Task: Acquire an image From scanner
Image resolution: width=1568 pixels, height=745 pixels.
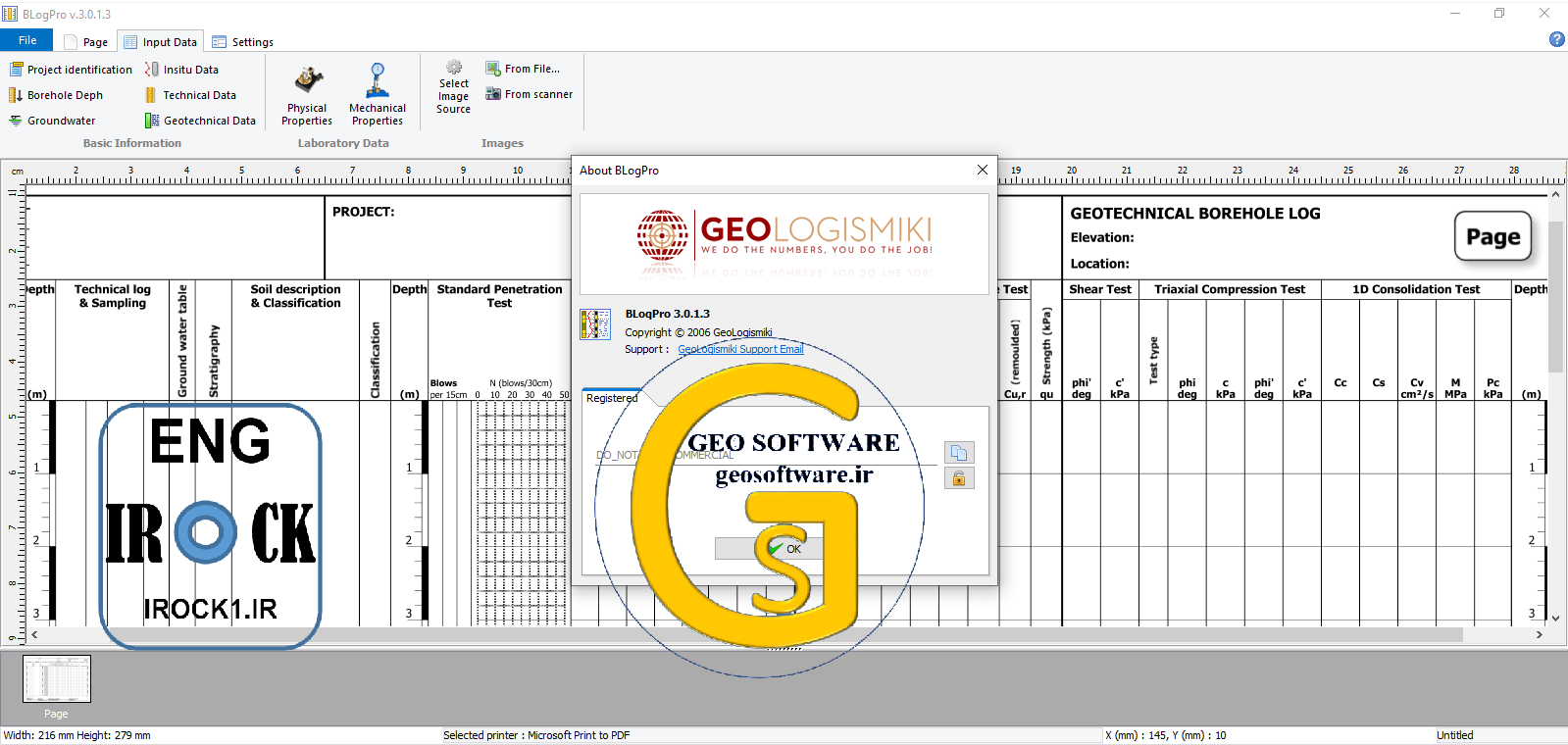Action: point(530,94)
